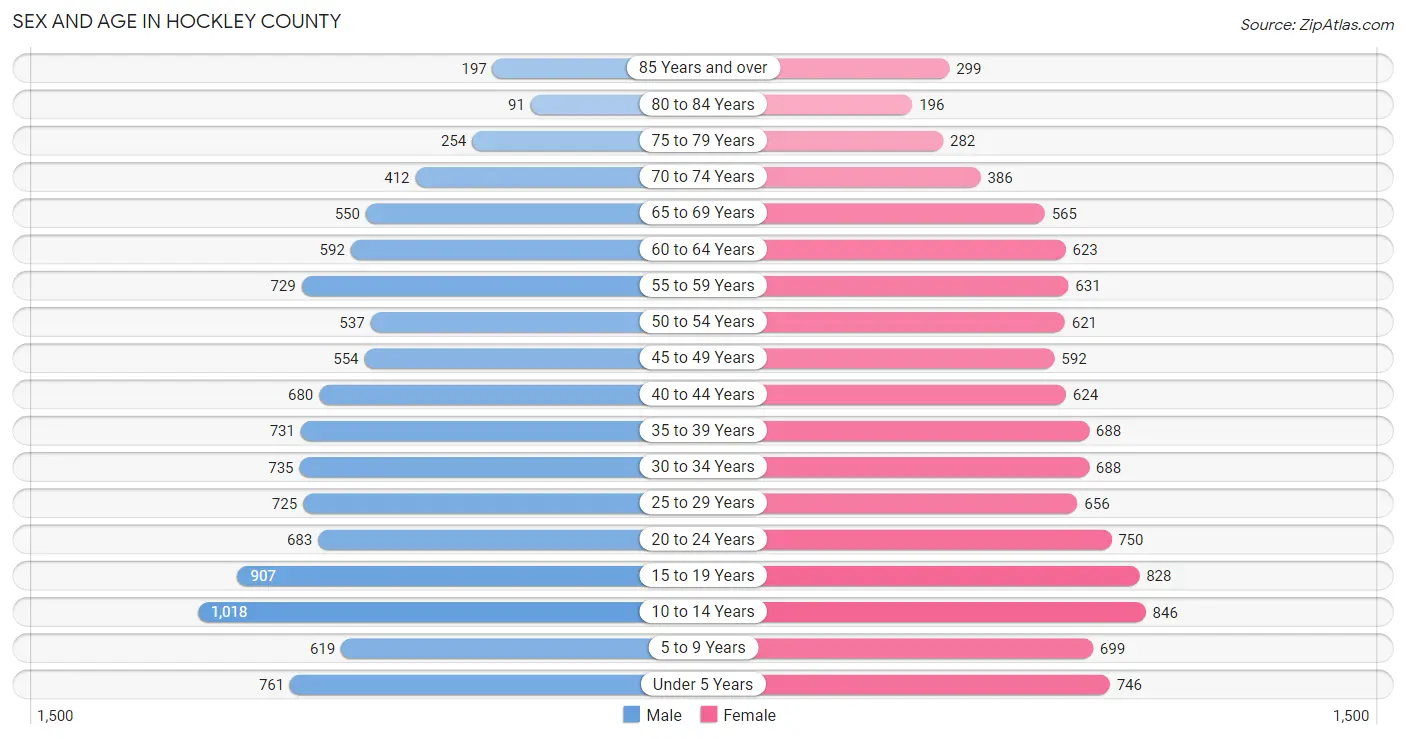Toggle the Male legend label

tap(664, 715)
